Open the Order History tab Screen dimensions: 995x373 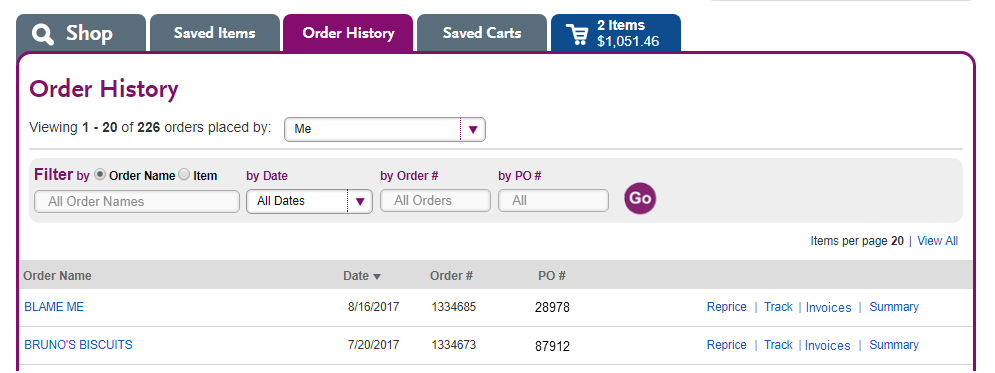(x=348, y=33)
